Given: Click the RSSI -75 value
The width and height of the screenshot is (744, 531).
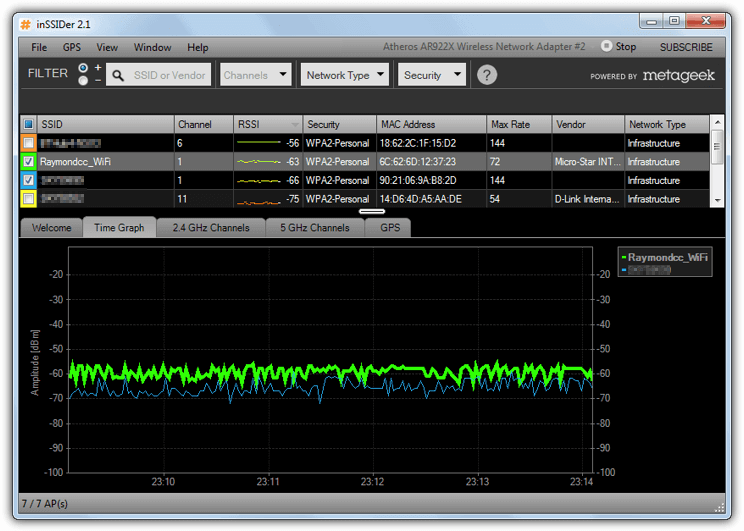Looking at the screenshot, I should coord(293,199).
